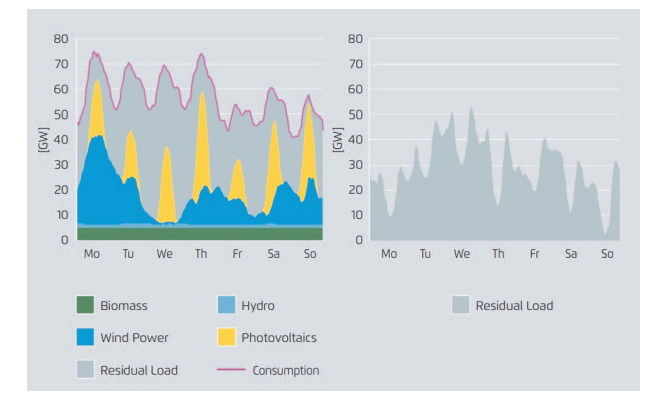Click the [GW] unit label of the residual-load-only chart

(x=338, y=140)
